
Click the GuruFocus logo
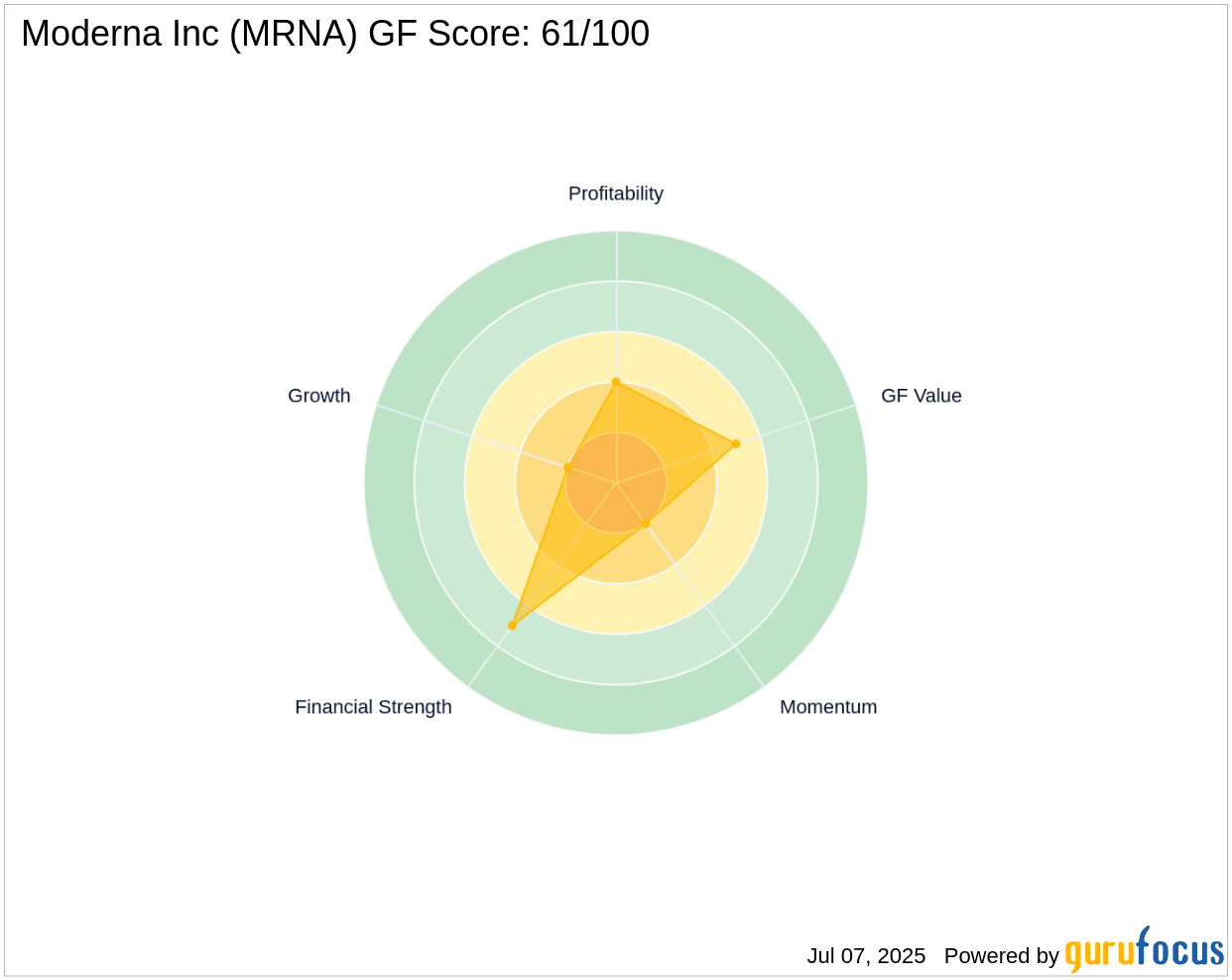[1144, 950]
